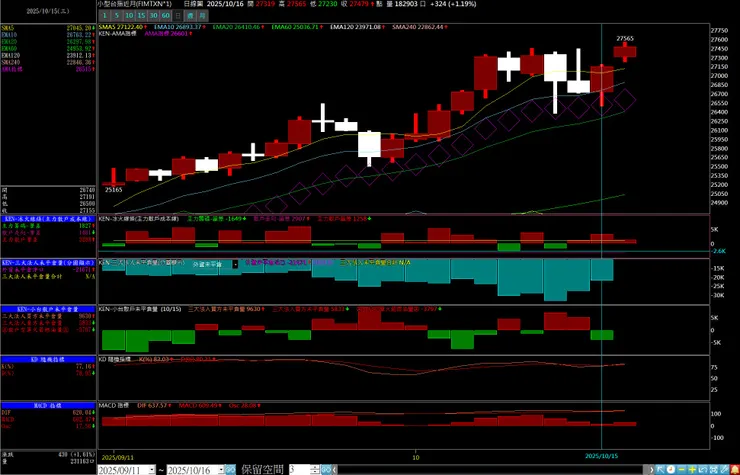Screen dimensions: 740x475
Task: Click the red alert bell icon
Action: (x=735, y=470)
